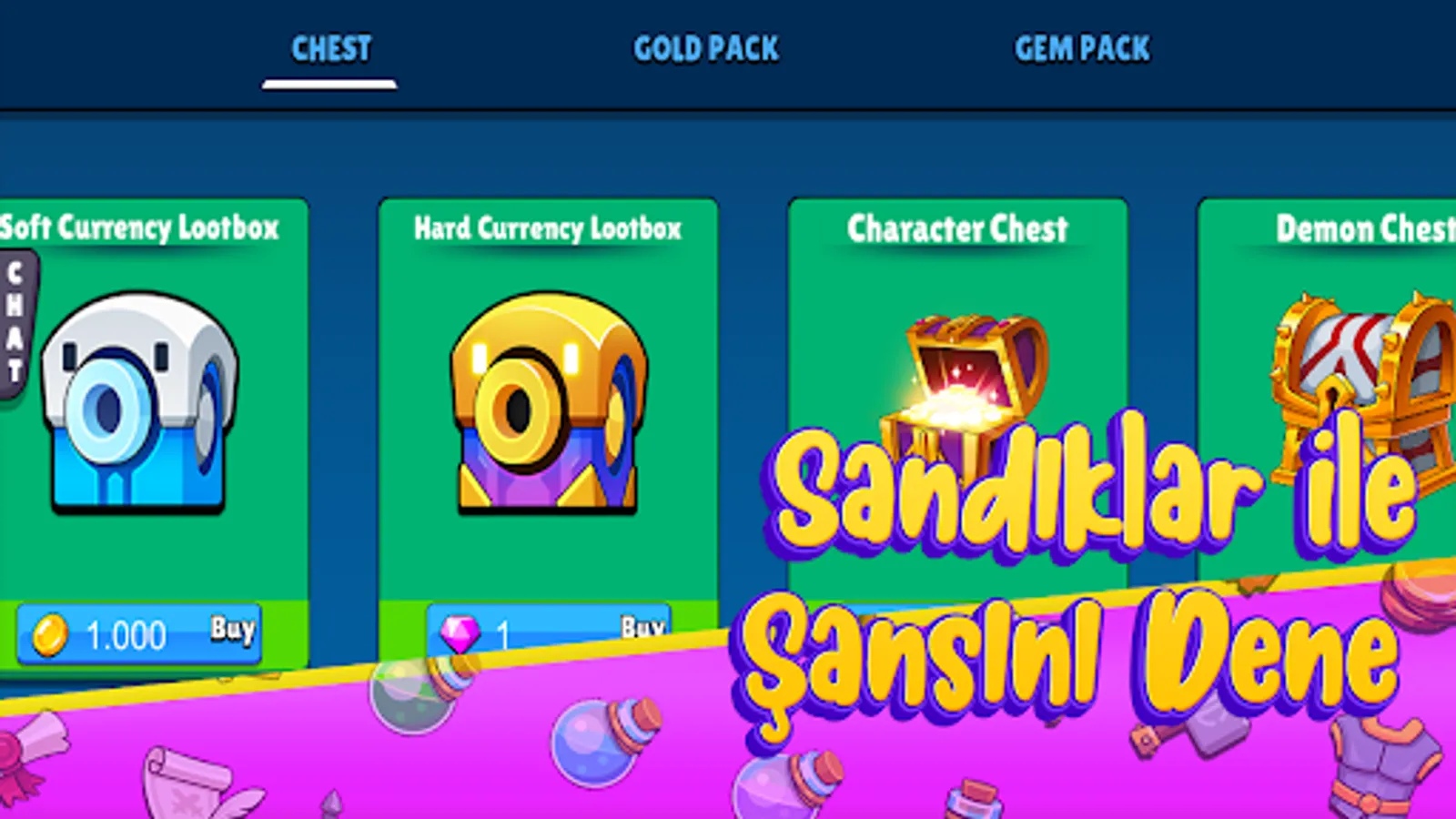Viewport: 1456px width, 819px height.
Task: Click the yellow Sandıklar ile banner text
Action: tap(1092, 489)
